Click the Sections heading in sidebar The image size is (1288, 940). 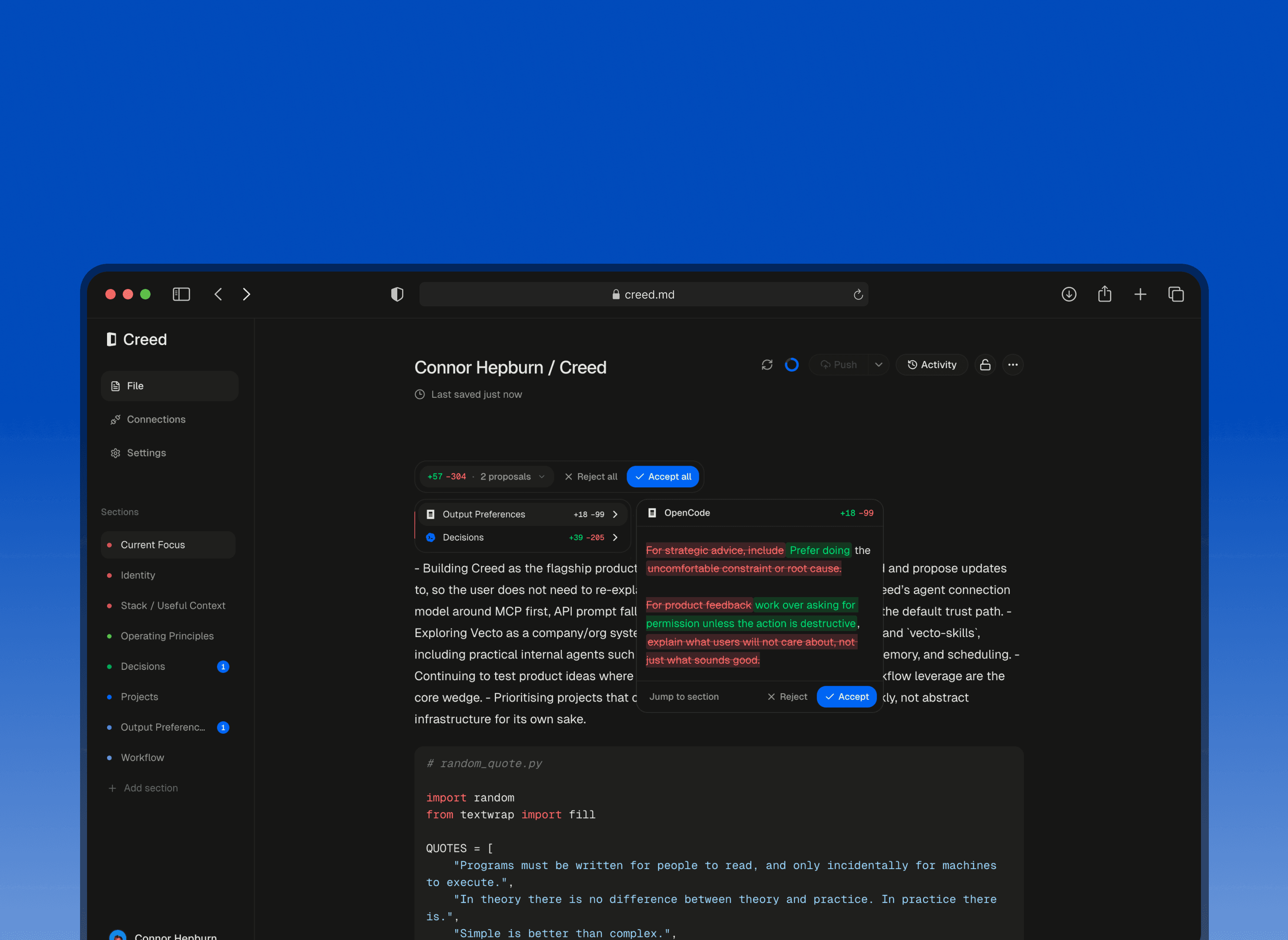pyautogui.click(x=120, y=512)
